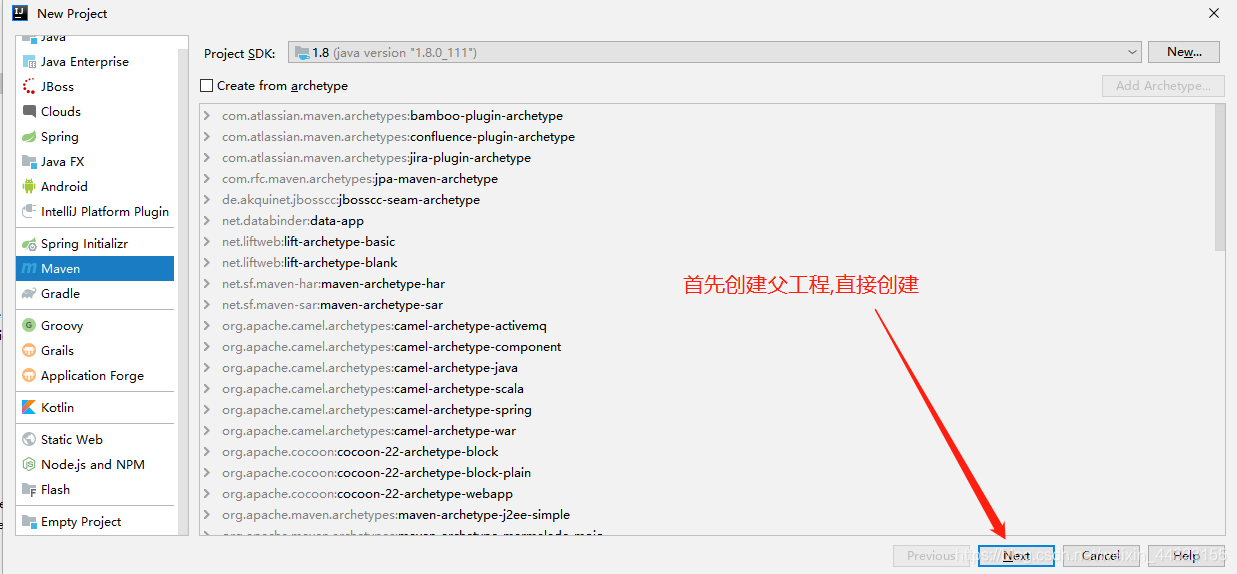Expand maven-archetype-har entry
Screen dimensions: 1237x574
click(207, 284)
